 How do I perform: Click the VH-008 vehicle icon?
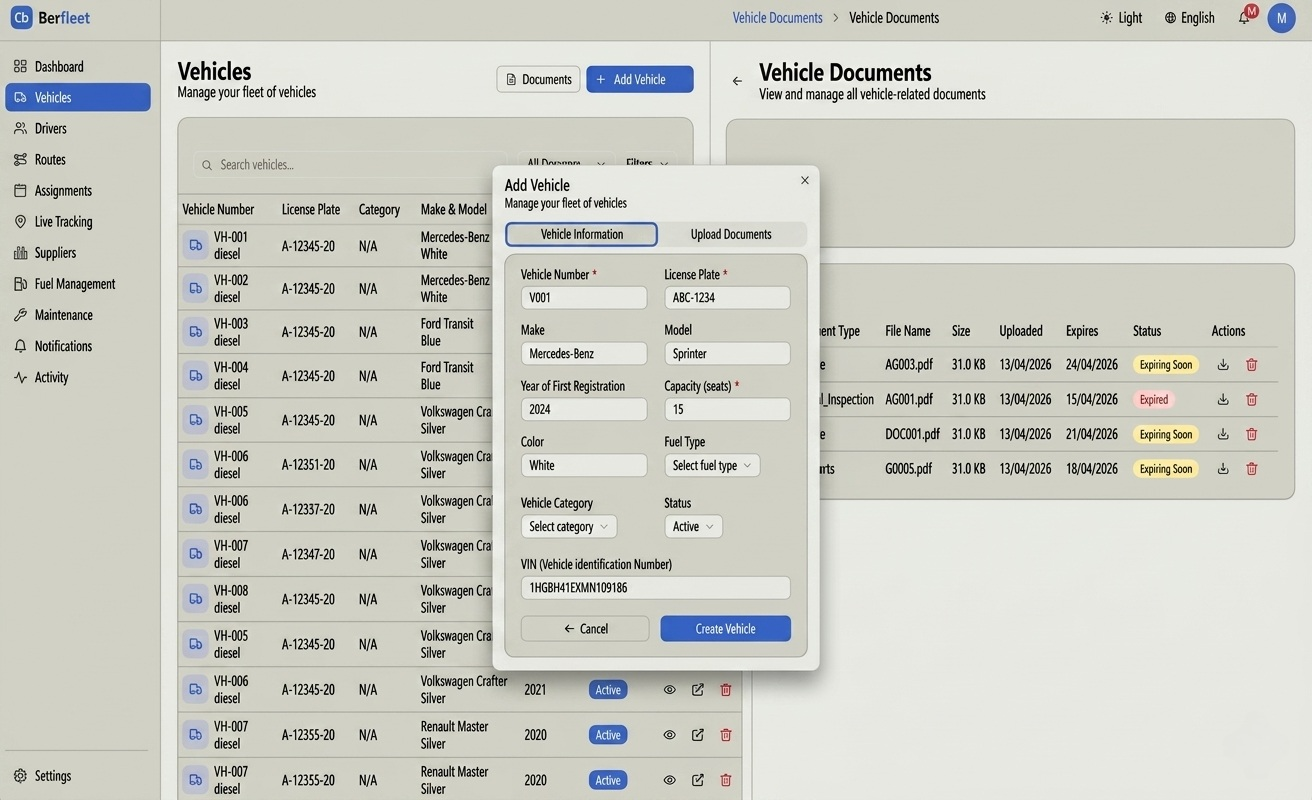point(195,599)
